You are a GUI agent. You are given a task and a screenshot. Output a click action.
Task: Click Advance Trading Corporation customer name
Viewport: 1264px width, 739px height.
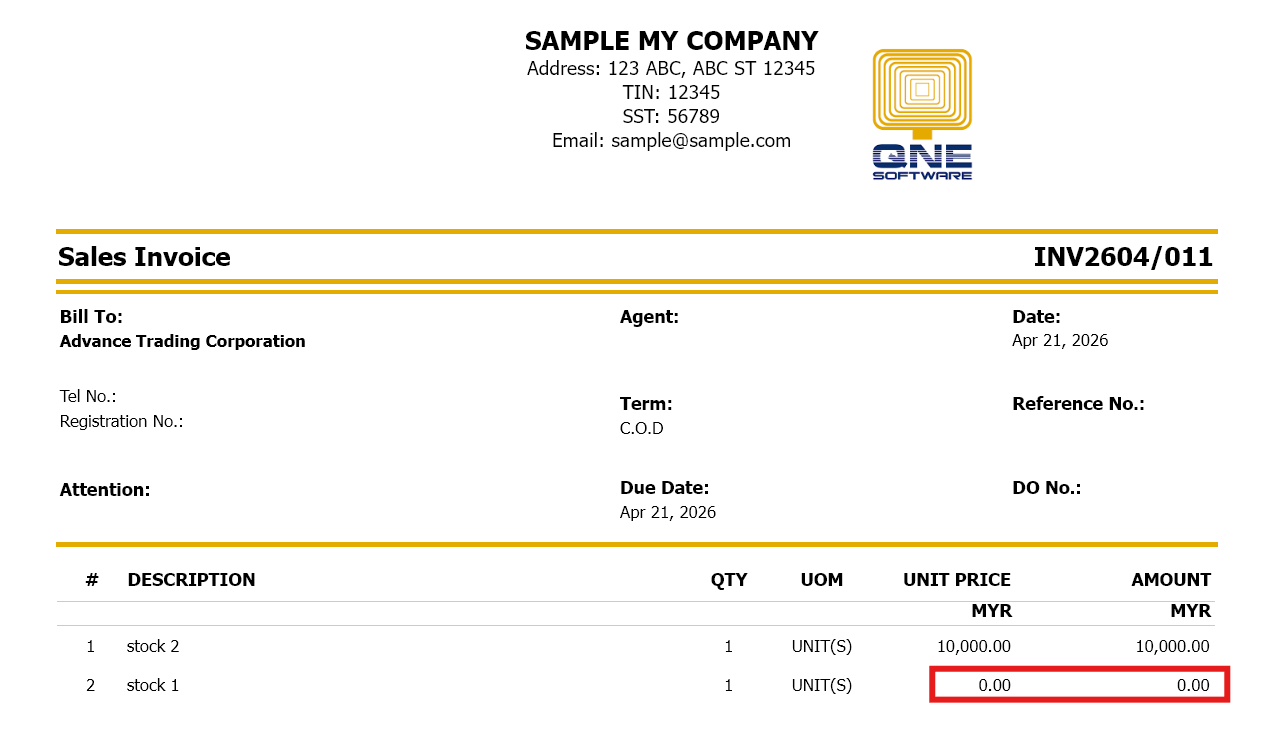182,342
